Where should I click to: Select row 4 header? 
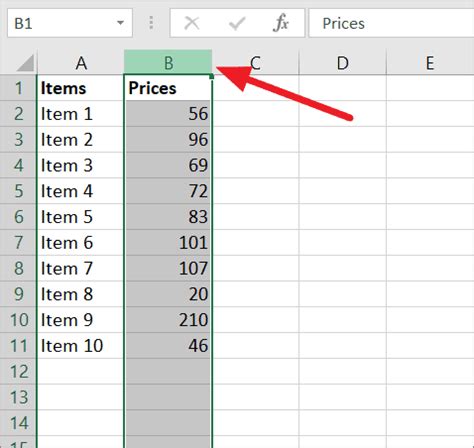(x=18, y=165)
